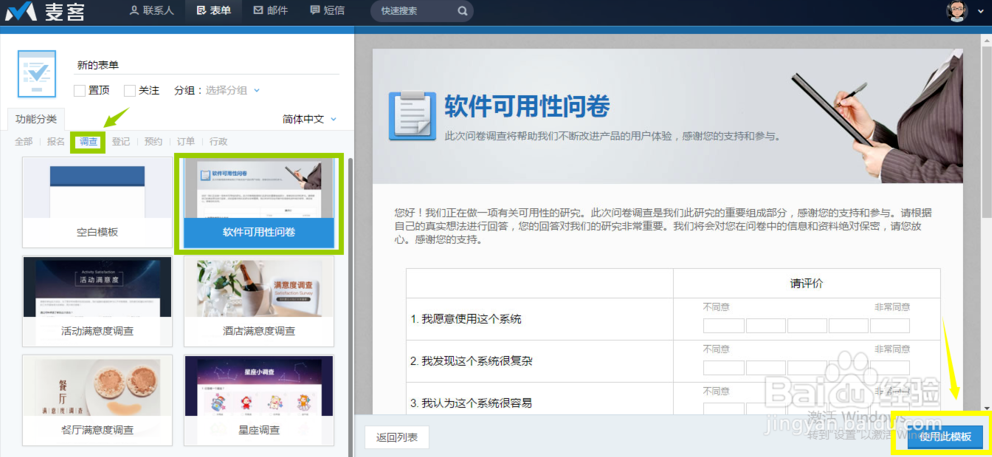Enable the 置顶 checkbox

point(80,91)
